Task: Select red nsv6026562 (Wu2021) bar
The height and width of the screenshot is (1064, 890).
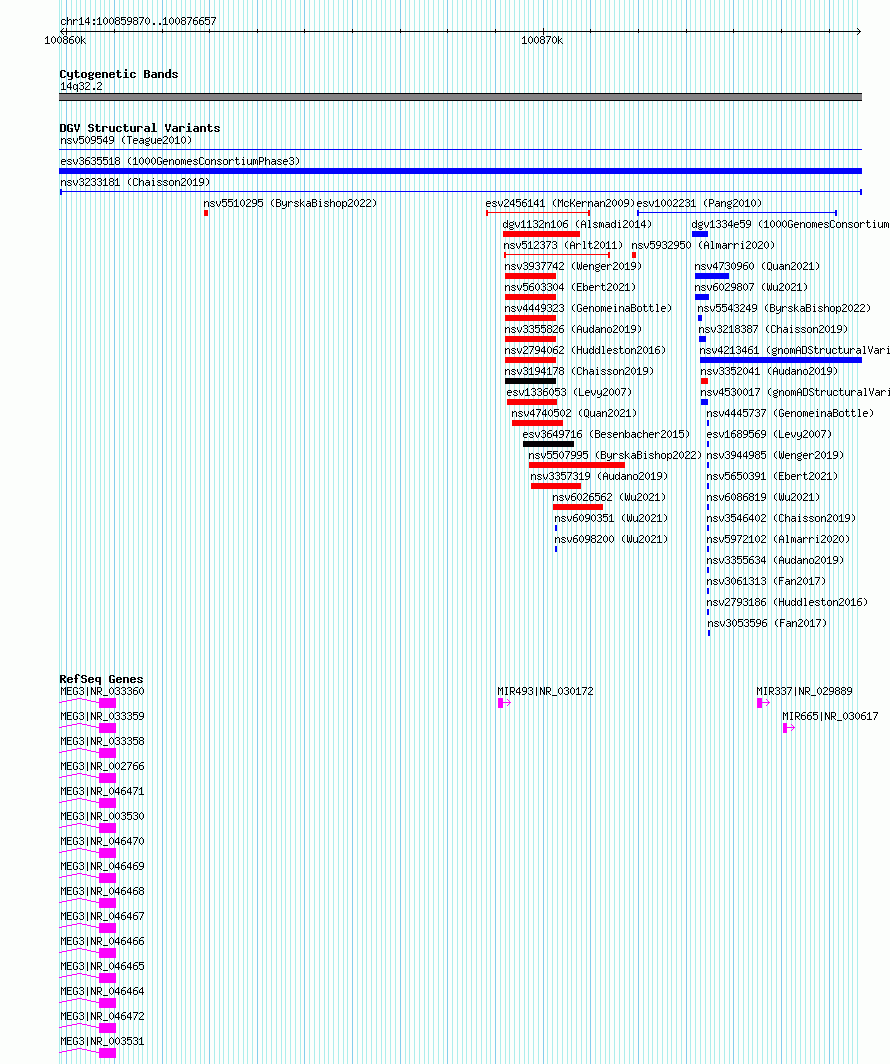Action: [x=578, y=508]
